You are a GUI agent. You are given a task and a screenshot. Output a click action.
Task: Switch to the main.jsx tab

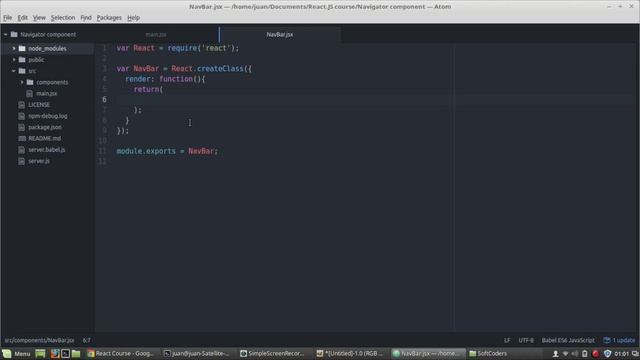pos(156,35)
